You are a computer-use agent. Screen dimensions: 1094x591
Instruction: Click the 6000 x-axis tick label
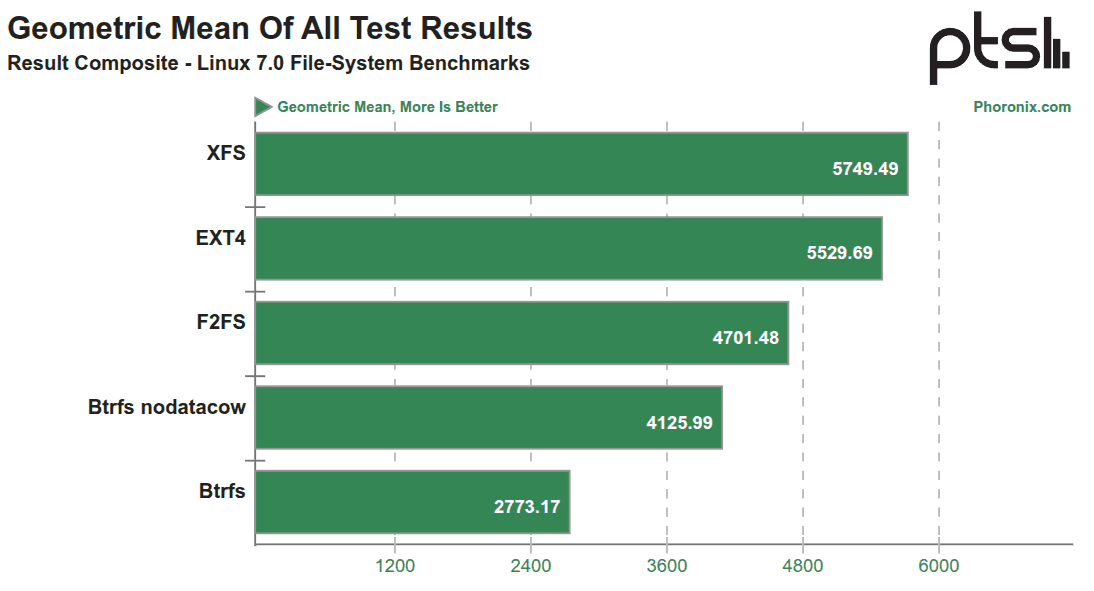(x=938, y=566)
